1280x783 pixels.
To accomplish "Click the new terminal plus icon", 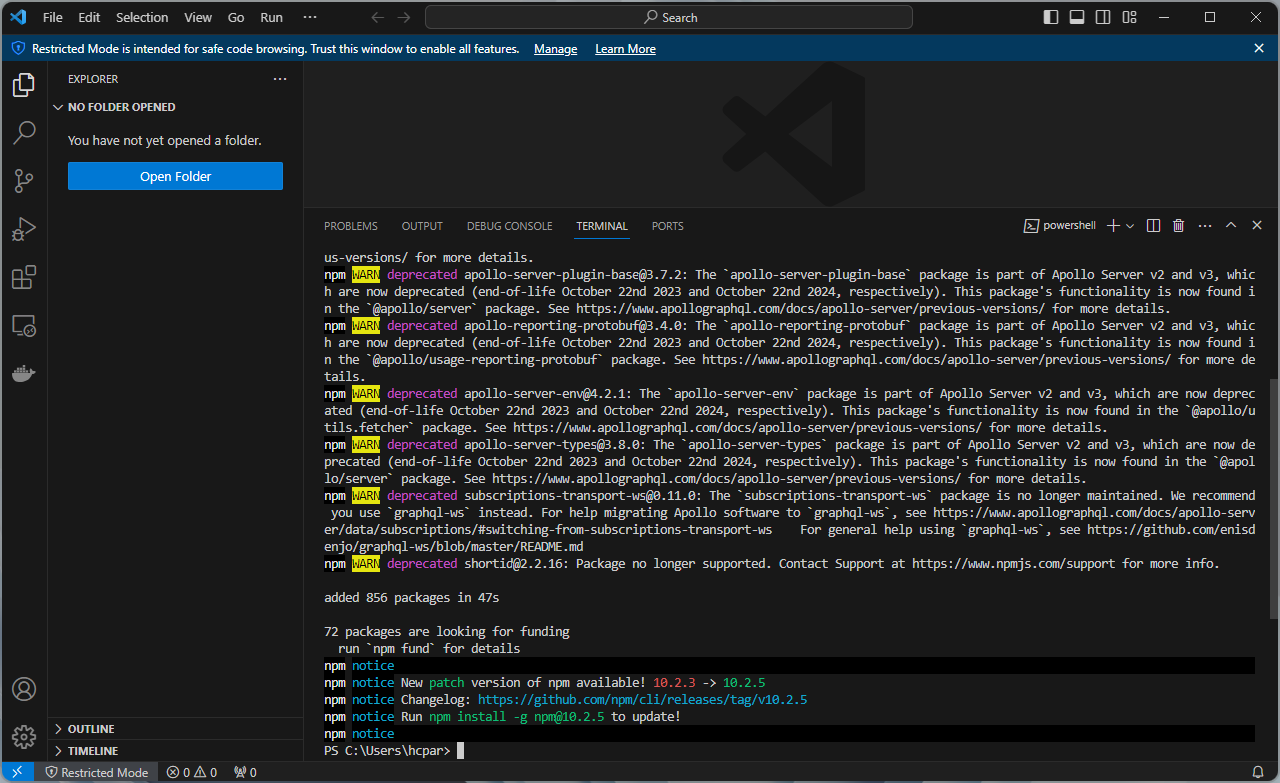I will (x=1113, y=226).
